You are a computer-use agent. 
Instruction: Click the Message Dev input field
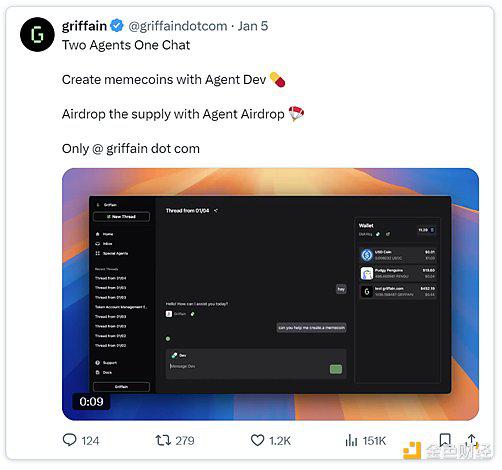click(x=248, y=366)
